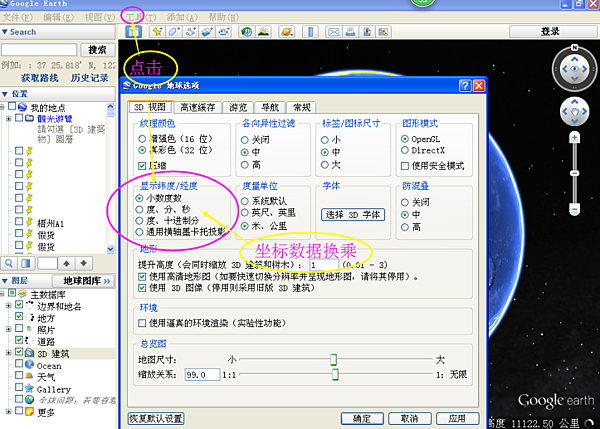The width and height of the screenshot is (600, 429).
Task: Open the 文件 menu
Action: click(17, 17)
